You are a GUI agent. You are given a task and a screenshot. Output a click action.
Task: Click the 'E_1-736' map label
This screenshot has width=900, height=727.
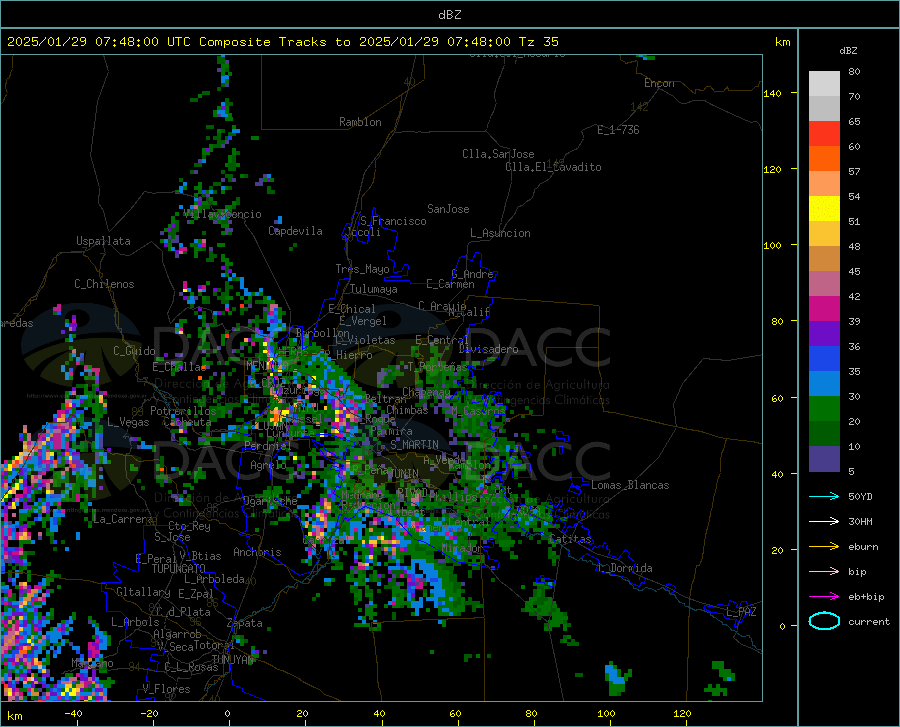pos(618,130)
